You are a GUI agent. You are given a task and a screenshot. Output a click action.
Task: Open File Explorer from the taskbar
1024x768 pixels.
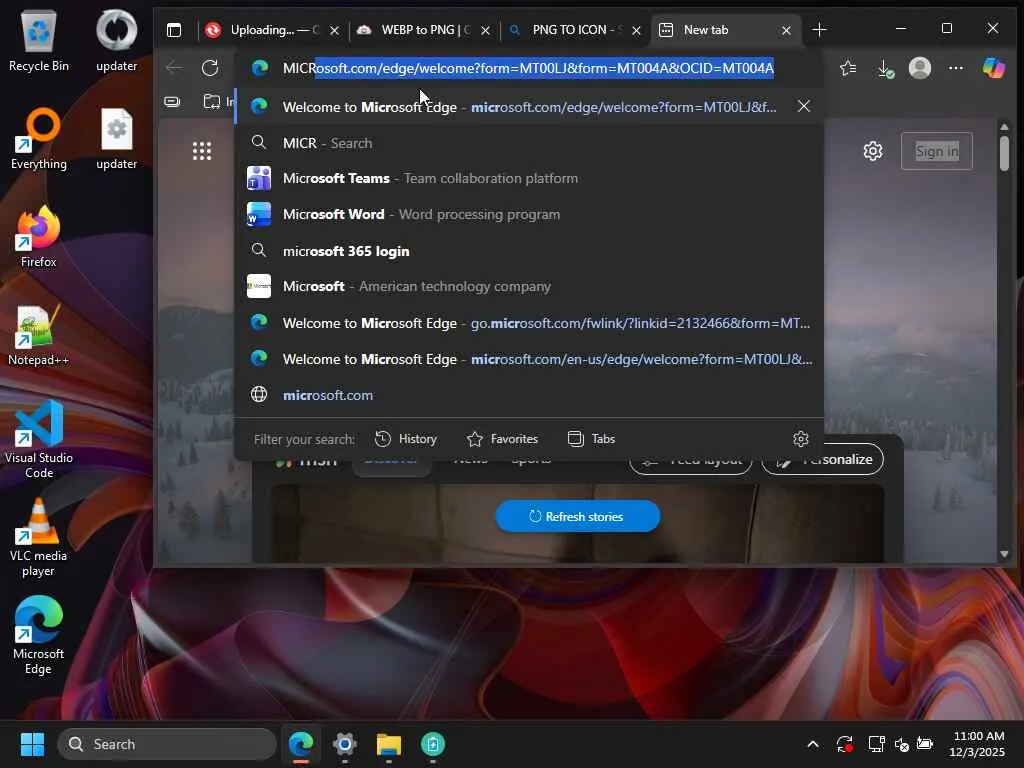(x=389, y=744)
